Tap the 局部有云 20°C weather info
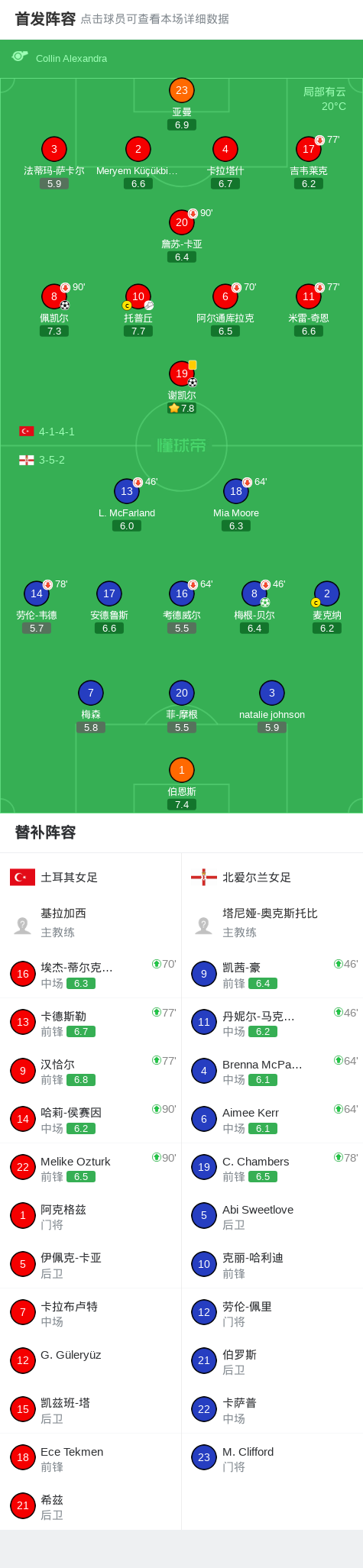Screen dimensions: 363x1568 (x=325, y=99)
